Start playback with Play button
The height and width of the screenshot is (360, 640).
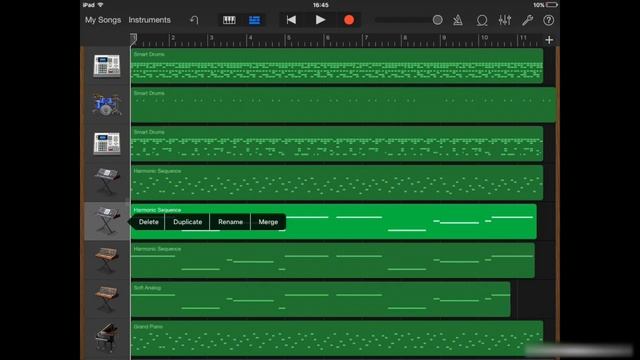pos(320,20)
